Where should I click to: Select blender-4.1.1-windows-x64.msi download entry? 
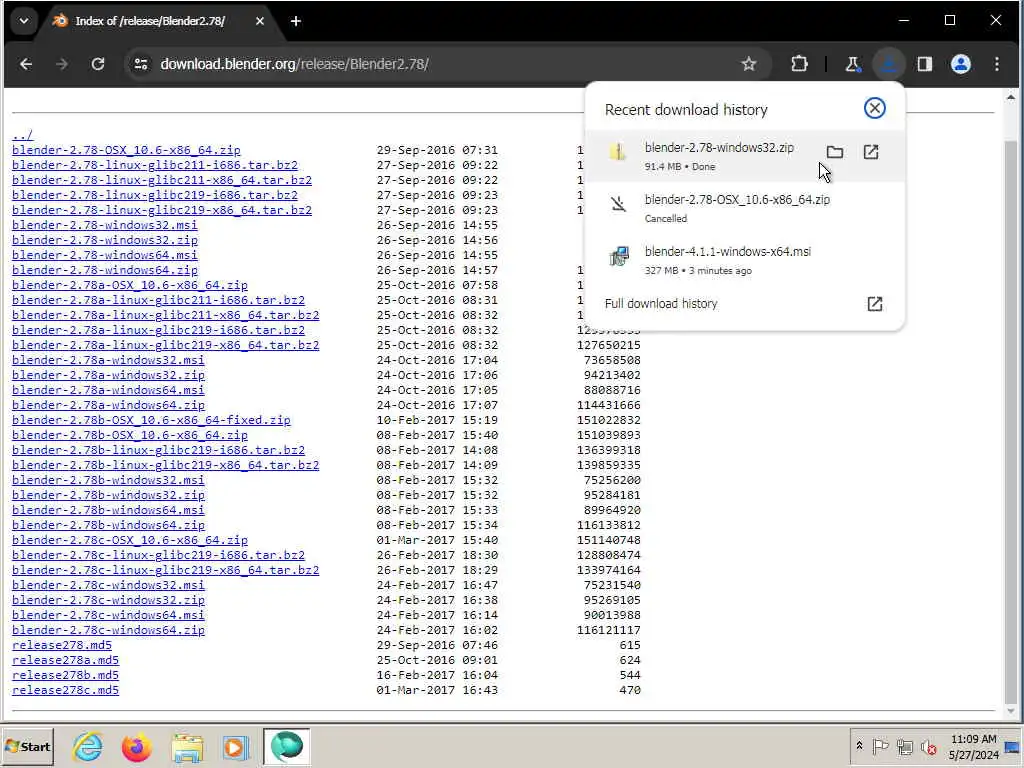(744, 261)
